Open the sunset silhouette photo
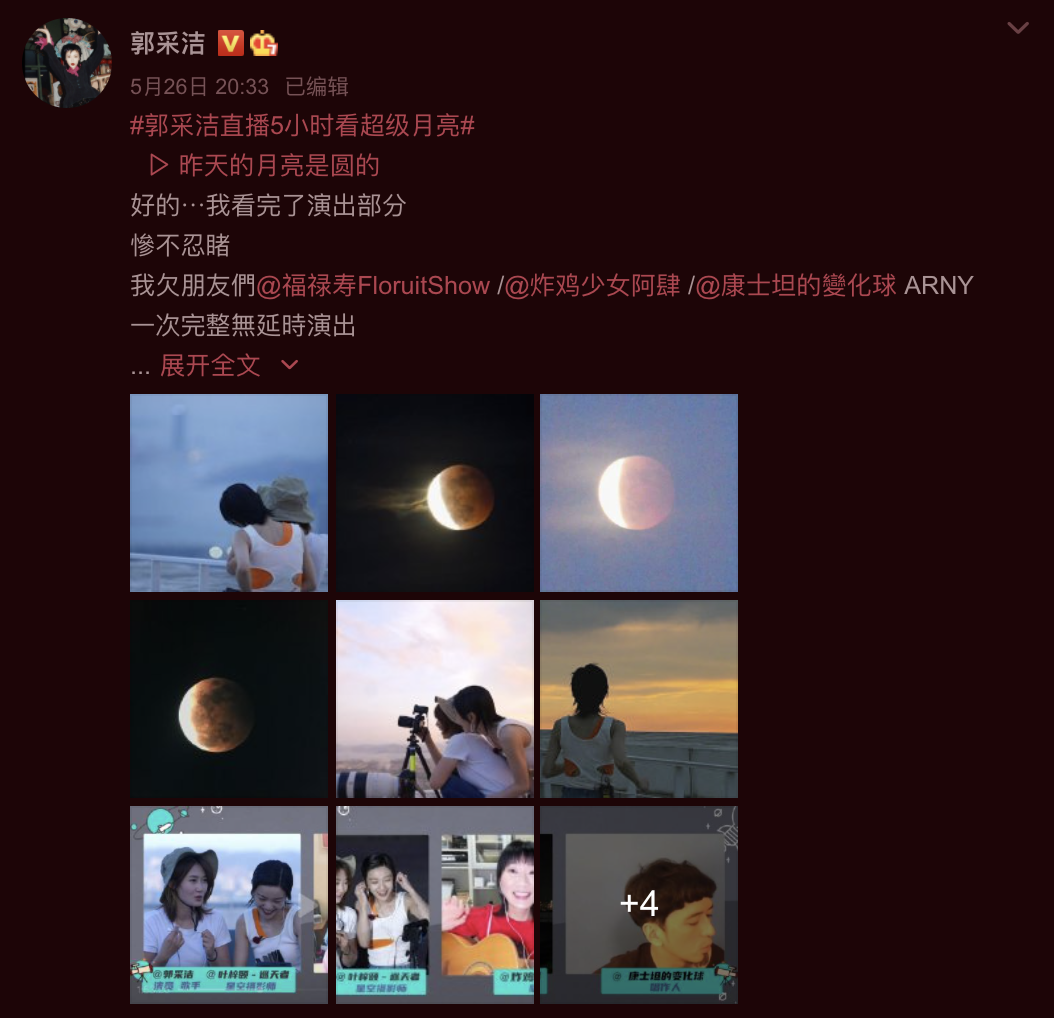This screenshot has width=1054, height=1018. point(639,699)
